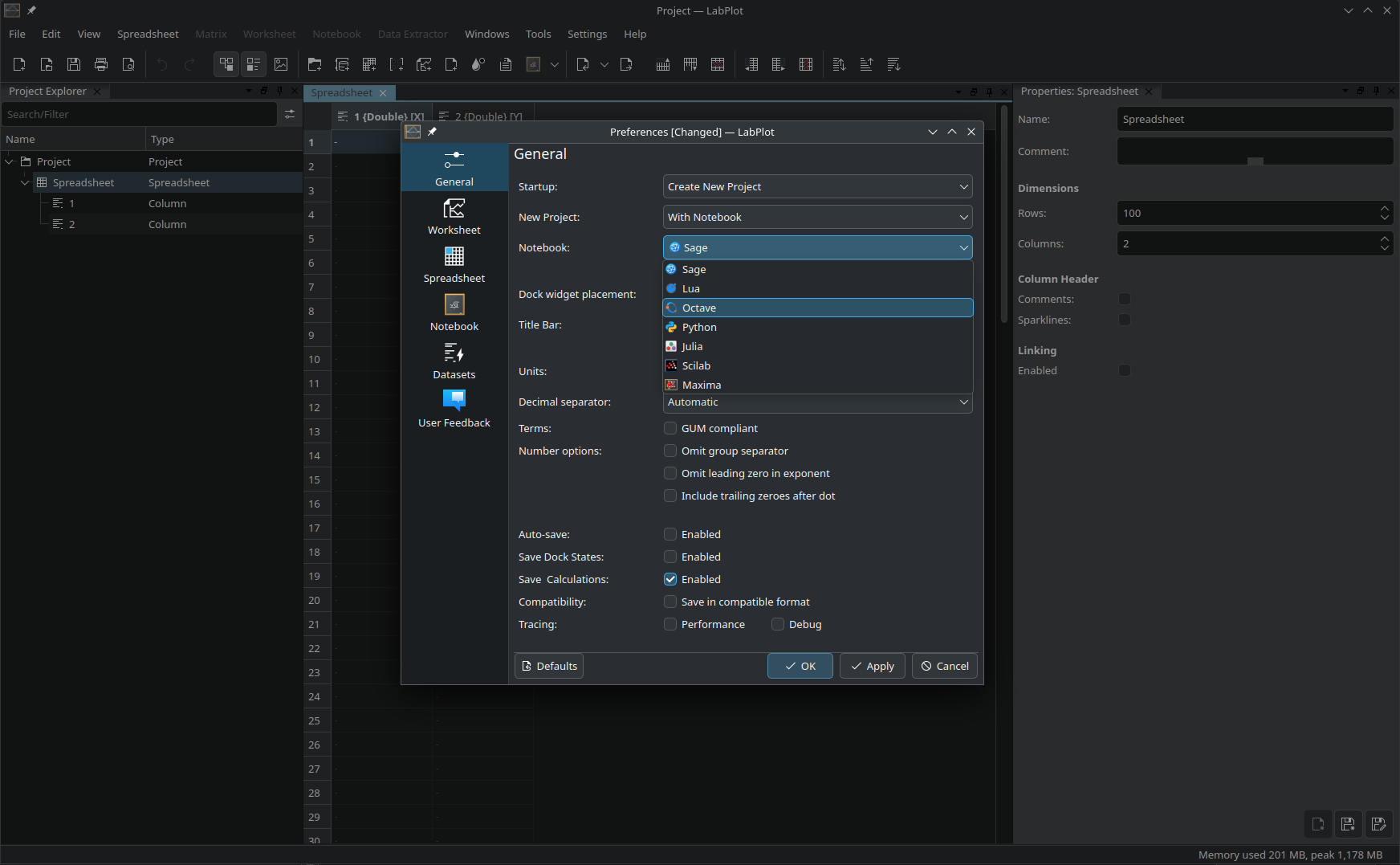Disable the Save Calculations Enabled checkbox
1400x865 pixels.
669,578
